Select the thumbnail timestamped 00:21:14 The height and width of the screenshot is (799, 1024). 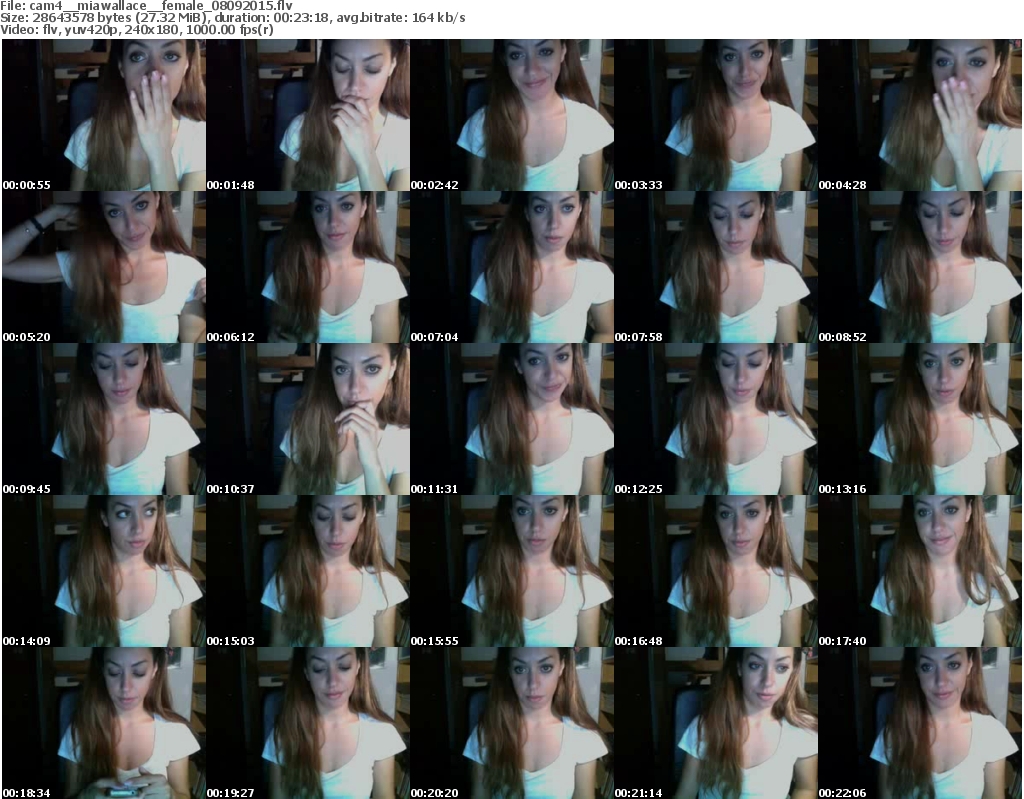point(716,723)
